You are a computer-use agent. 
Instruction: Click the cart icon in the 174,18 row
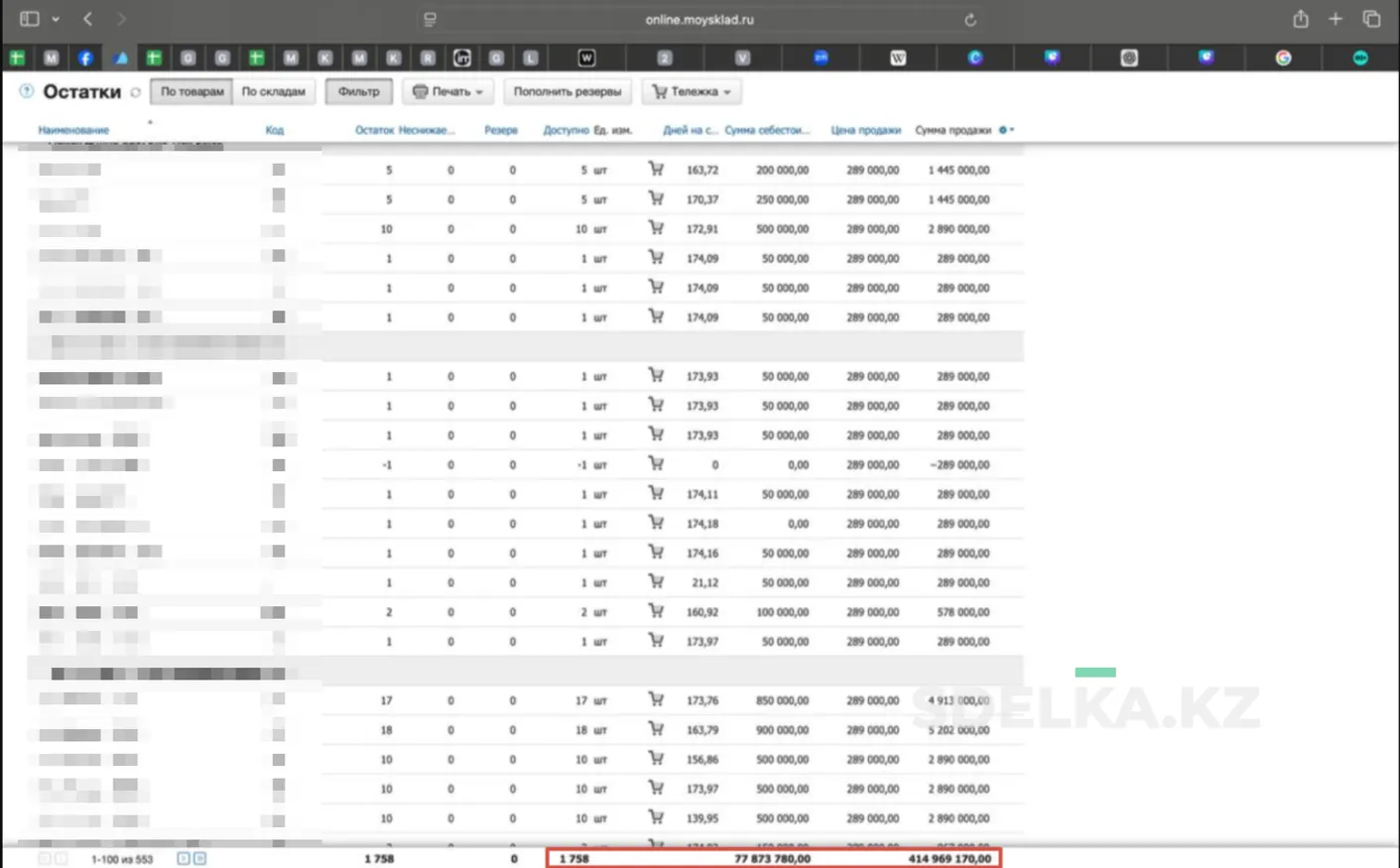point(656,523)
